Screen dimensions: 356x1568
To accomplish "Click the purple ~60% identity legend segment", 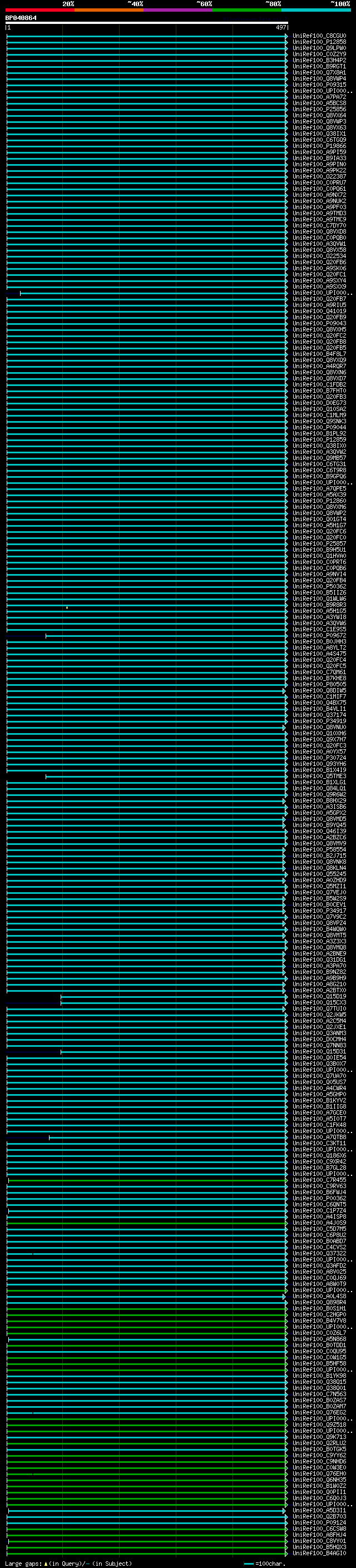I will click(x=179, y=10).
